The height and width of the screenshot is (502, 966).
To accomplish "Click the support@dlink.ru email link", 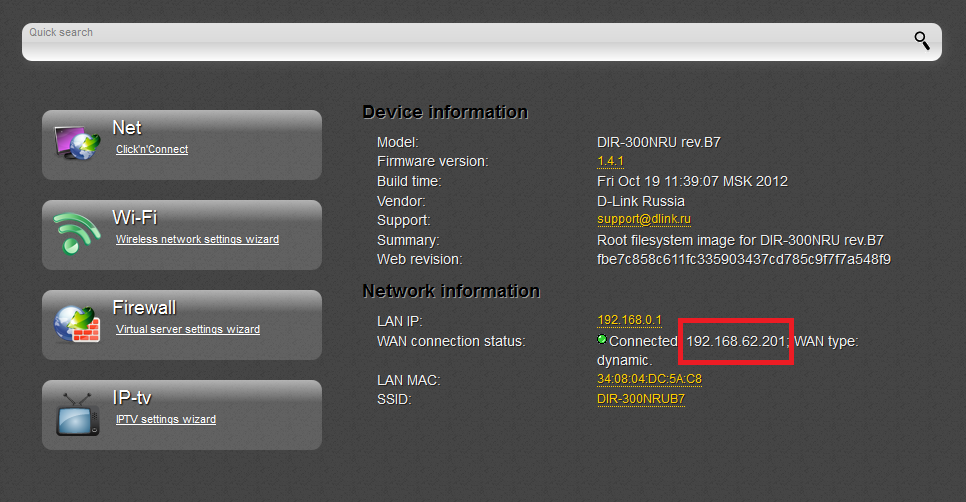I will coord(644,219).
